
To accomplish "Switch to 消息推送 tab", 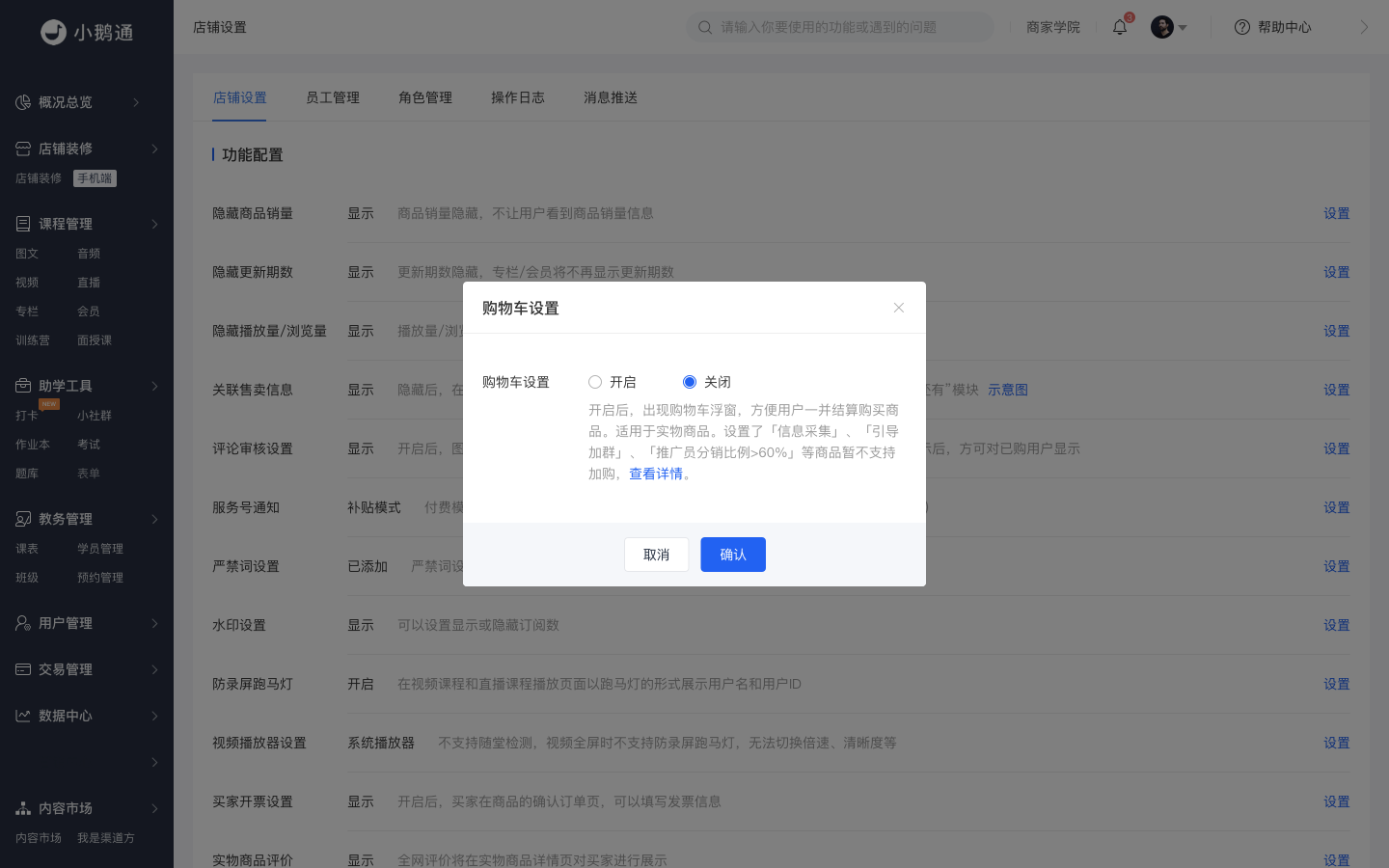I will pyautogui.click(x=610, y=97).
